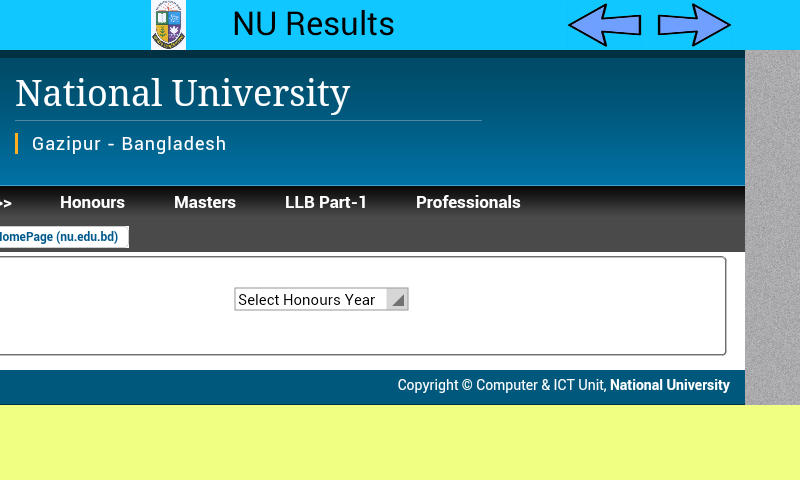The width and height of the screenshot is (800, 480).
Task: Click the National University footer link
Action: pos(670,385)
